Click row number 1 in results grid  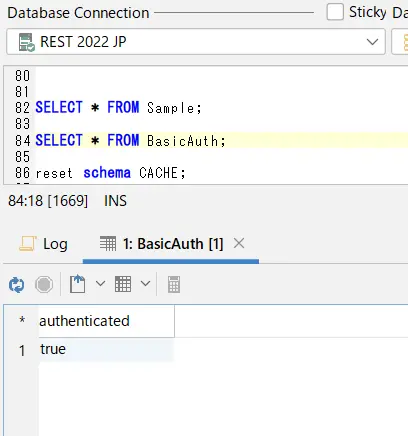(22, 351)
